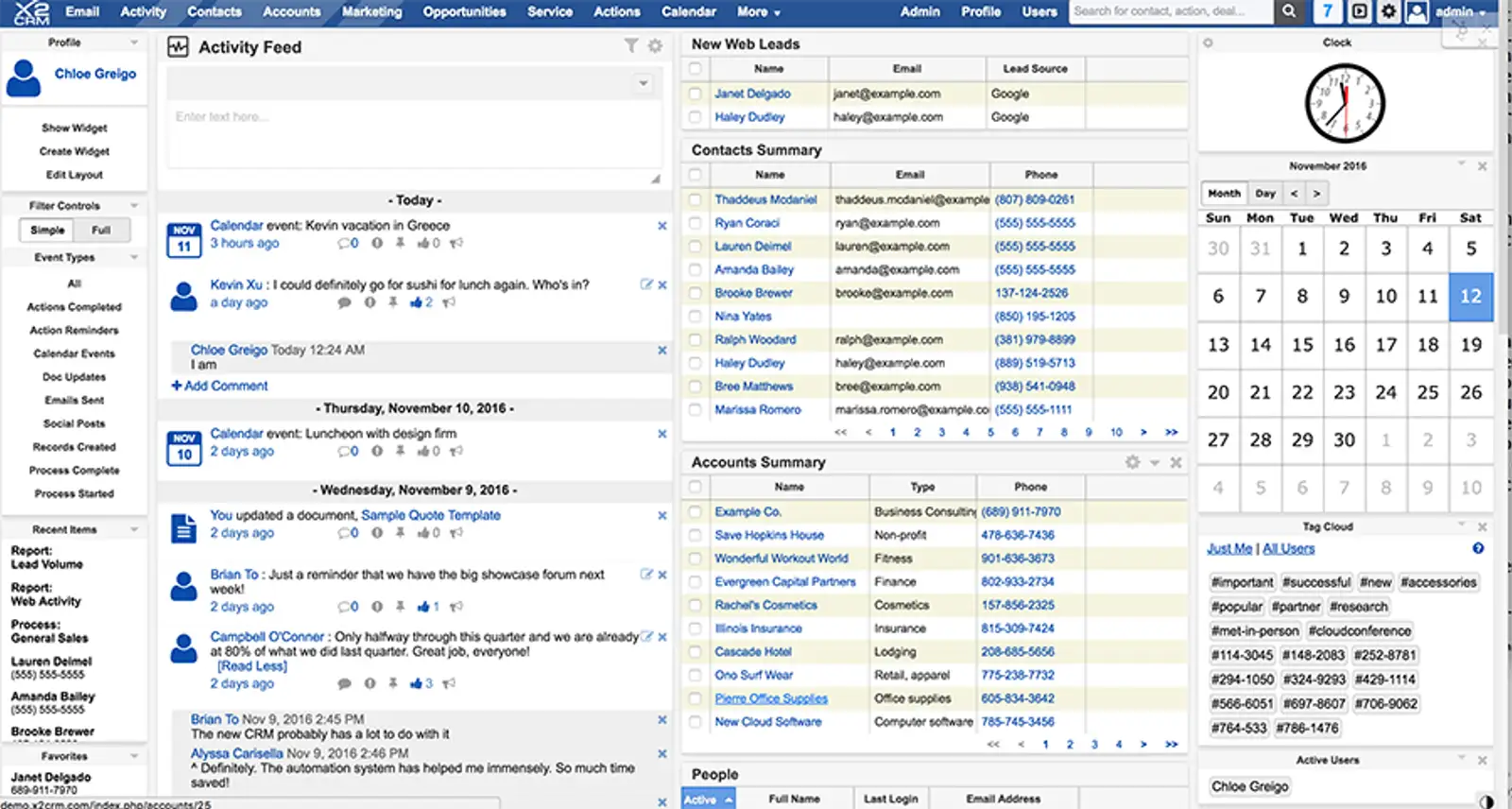Click the notifications badge showing 7
This screenshot has width=1512, height=809.
[1328, 11]
